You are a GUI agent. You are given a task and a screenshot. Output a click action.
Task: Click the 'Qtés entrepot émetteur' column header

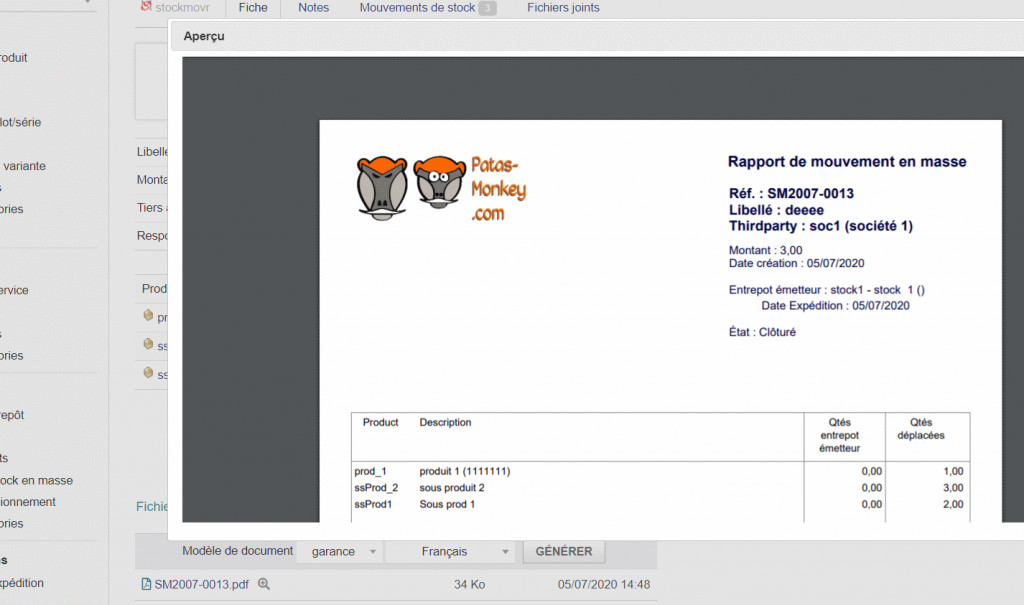point(839,435)
